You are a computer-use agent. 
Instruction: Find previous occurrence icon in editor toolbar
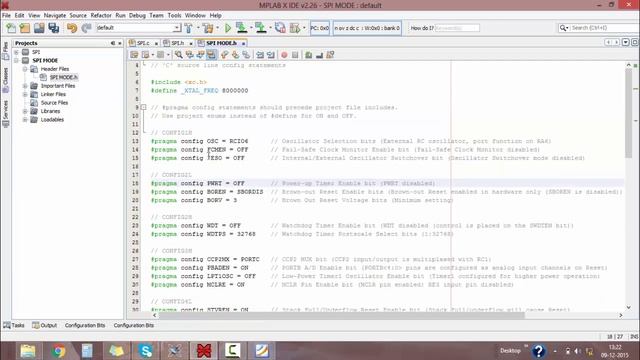click(x=189, y=55)
